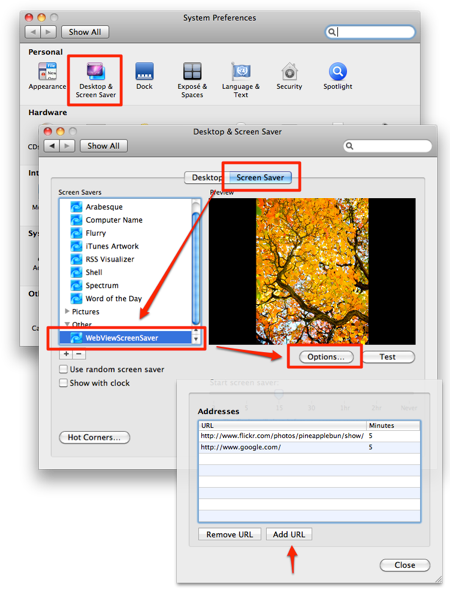
Task: Click the screen saver preview image
Action: [x=312, y=271]
